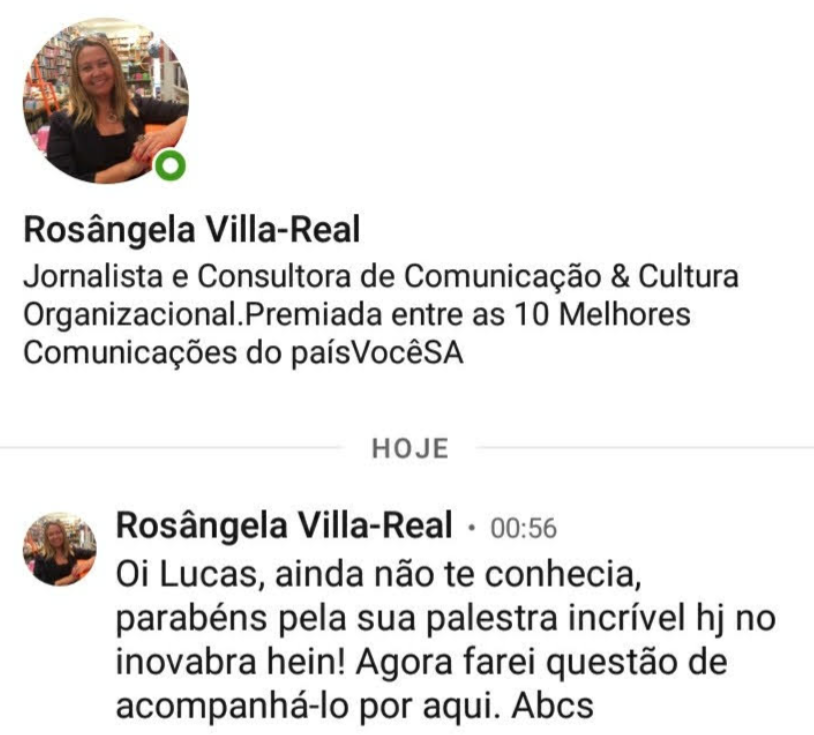Click the closing word Abcs
Viewport: 814px width, 735px height.
coord(552,706)
